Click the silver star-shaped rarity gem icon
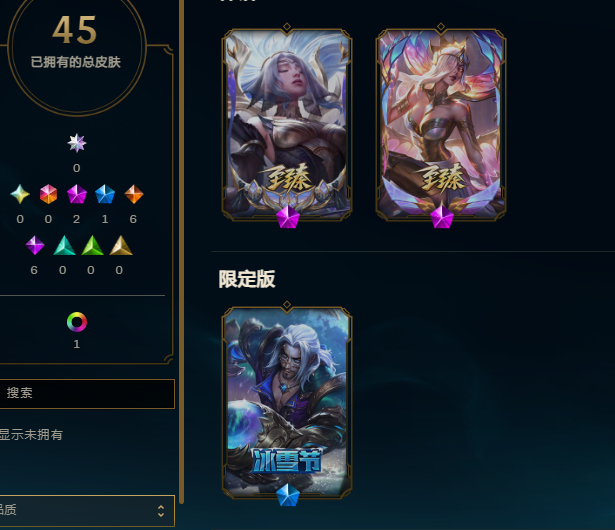The width and height of the screenshot is (615, 530). [77, 143]
